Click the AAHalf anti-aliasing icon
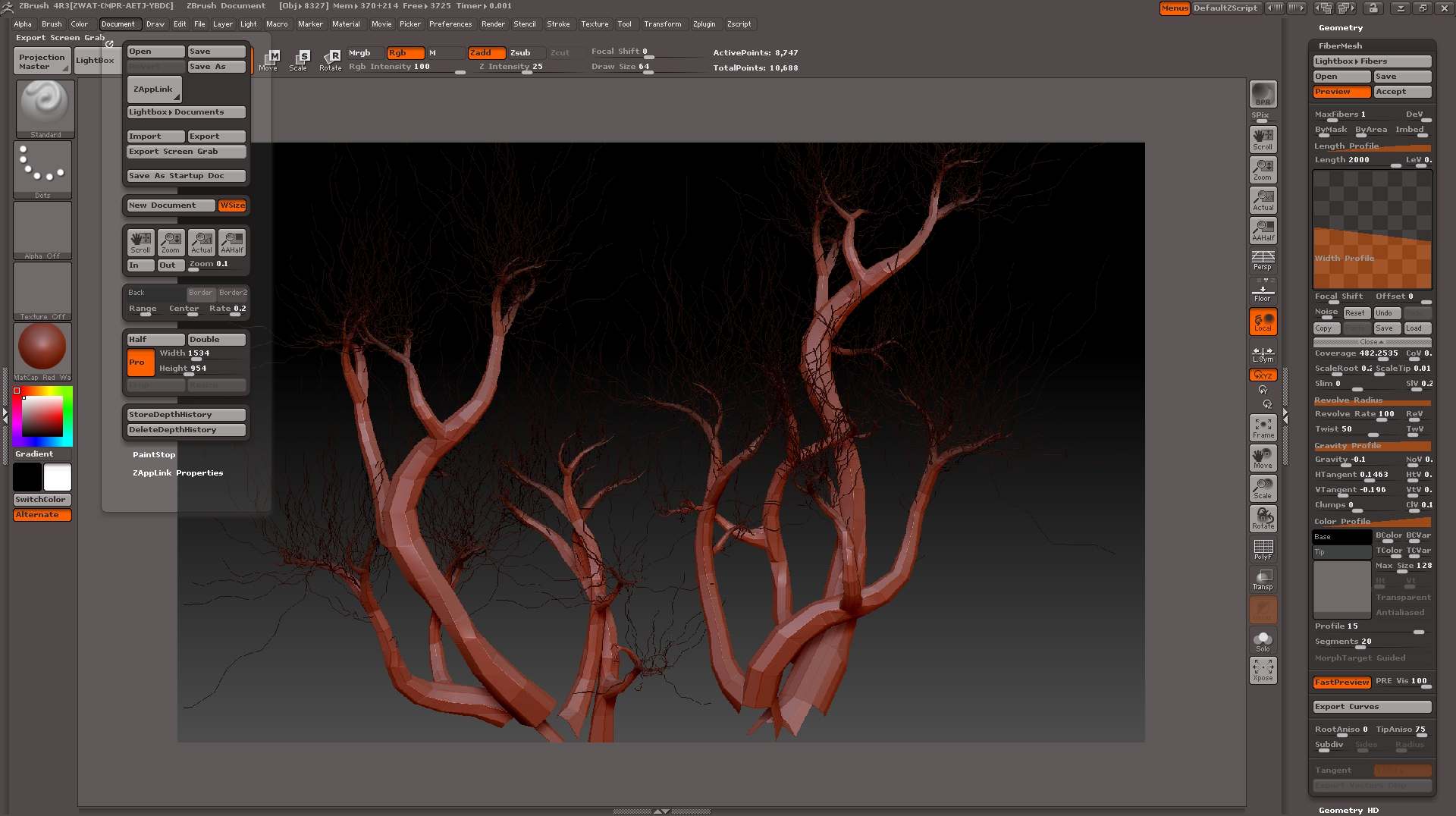This screenshot has width=1456, height=816. coord(1262,230)
